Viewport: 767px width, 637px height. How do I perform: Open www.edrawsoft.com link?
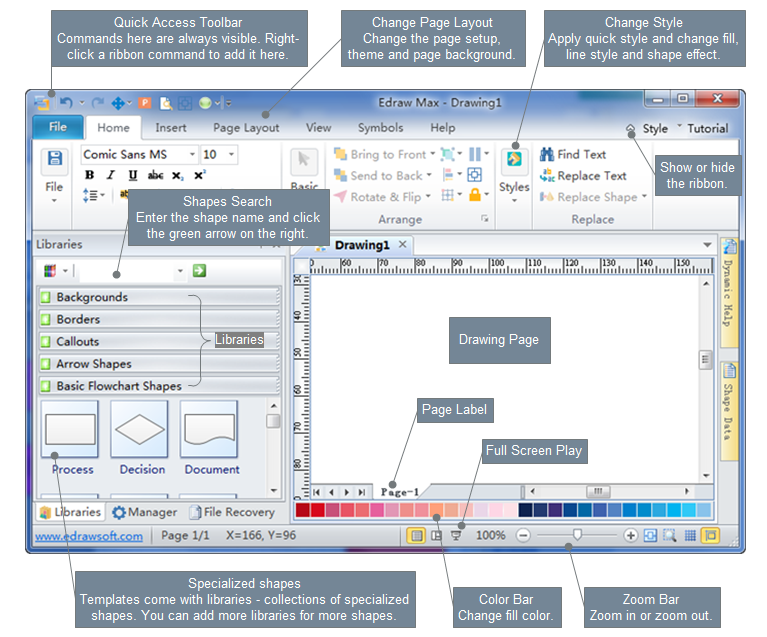[x=89, y=536]
